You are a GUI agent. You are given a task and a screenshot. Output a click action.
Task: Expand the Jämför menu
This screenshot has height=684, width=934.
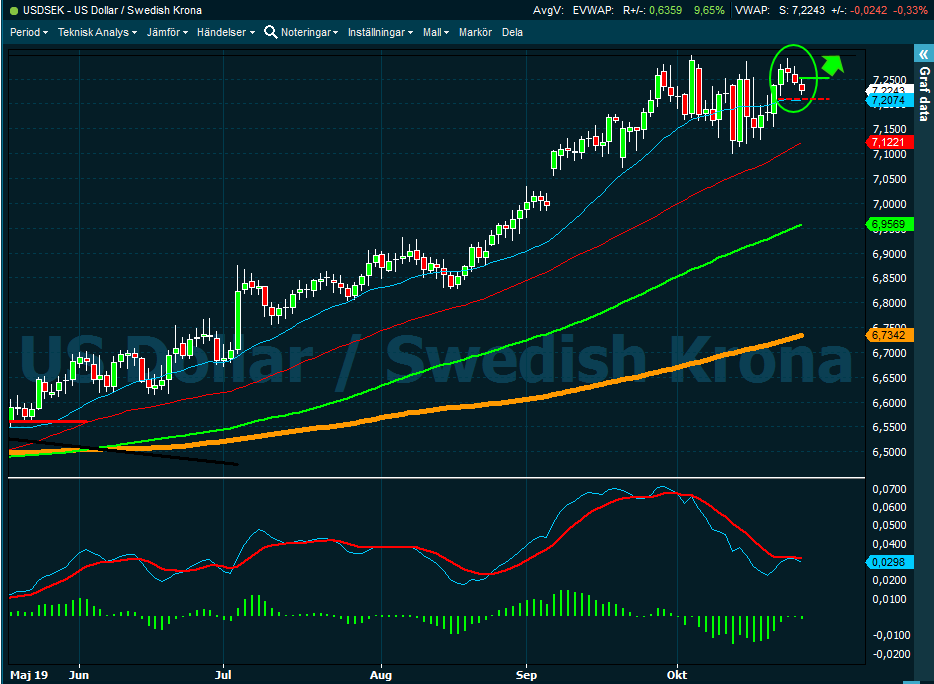pyautogui.click(x=167, y=32)
